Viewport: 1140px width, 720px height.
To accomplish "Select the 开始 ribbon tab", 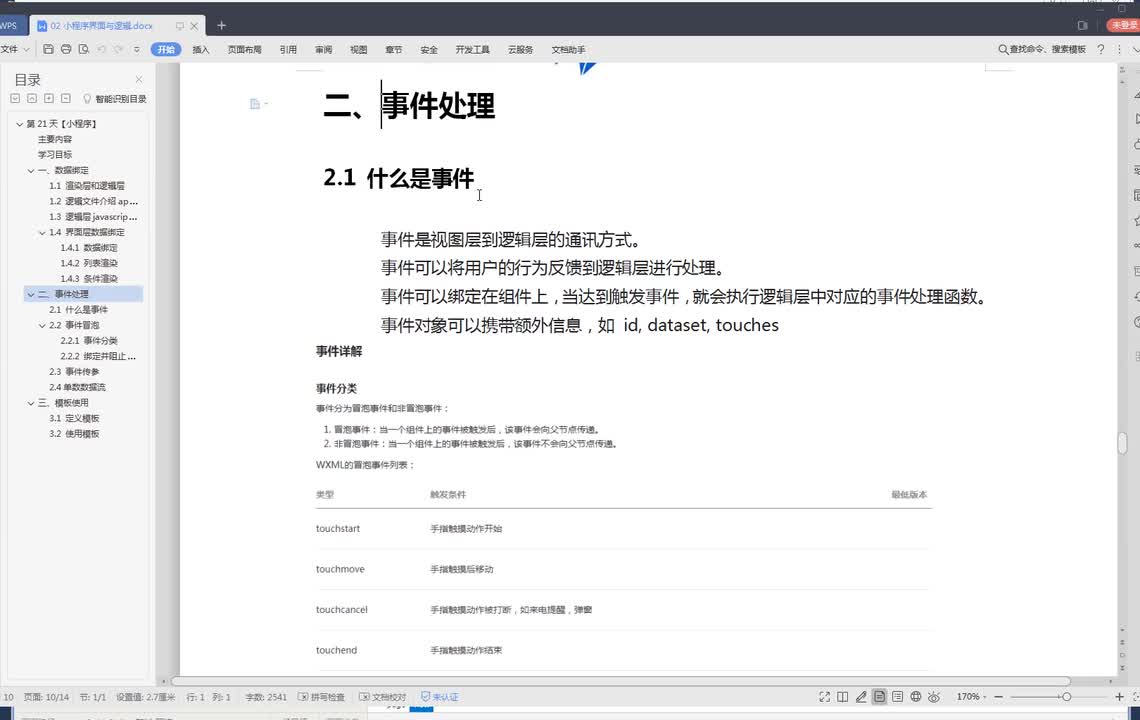I will tap(166, 49).
